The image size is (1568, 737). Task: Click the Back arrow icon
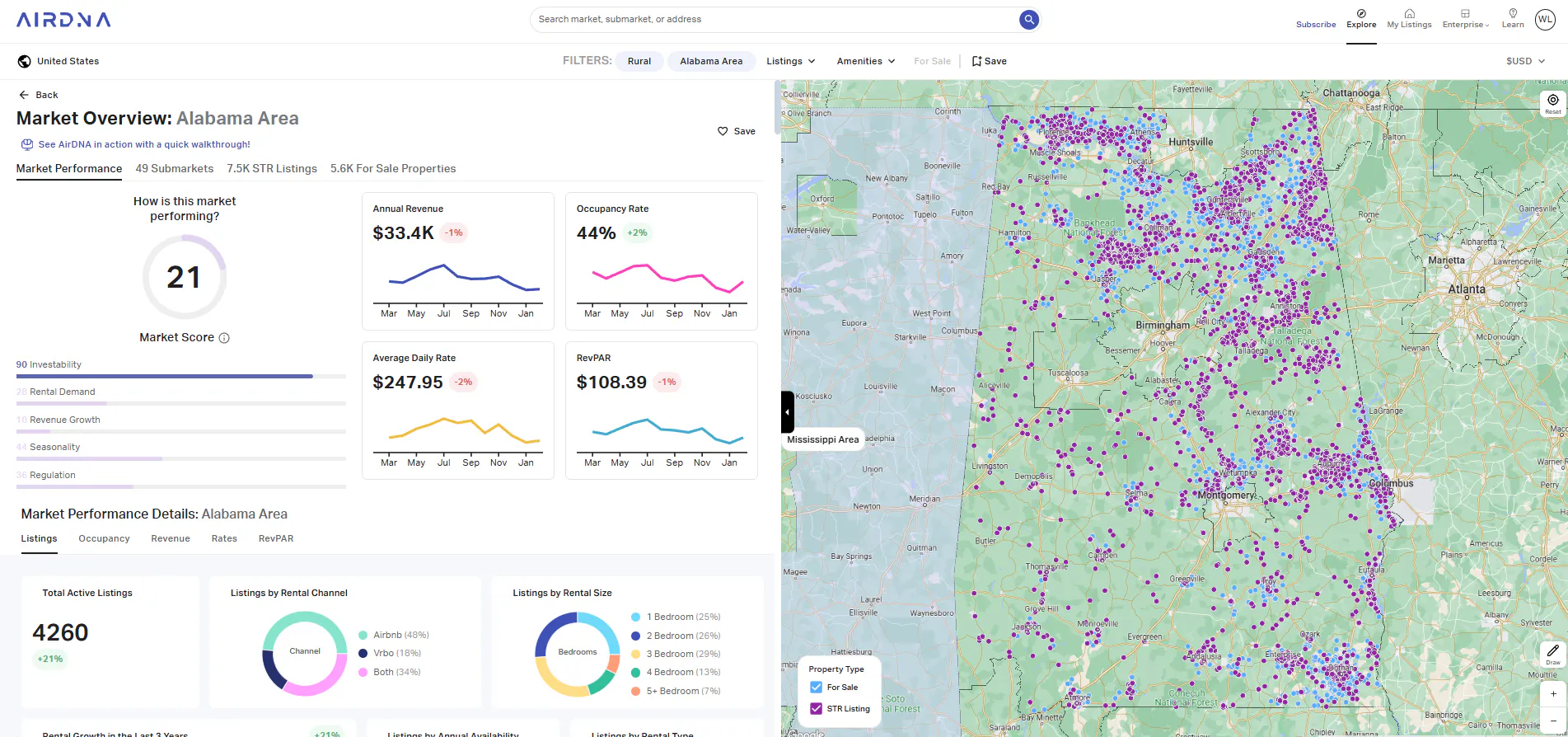point(24,95)
